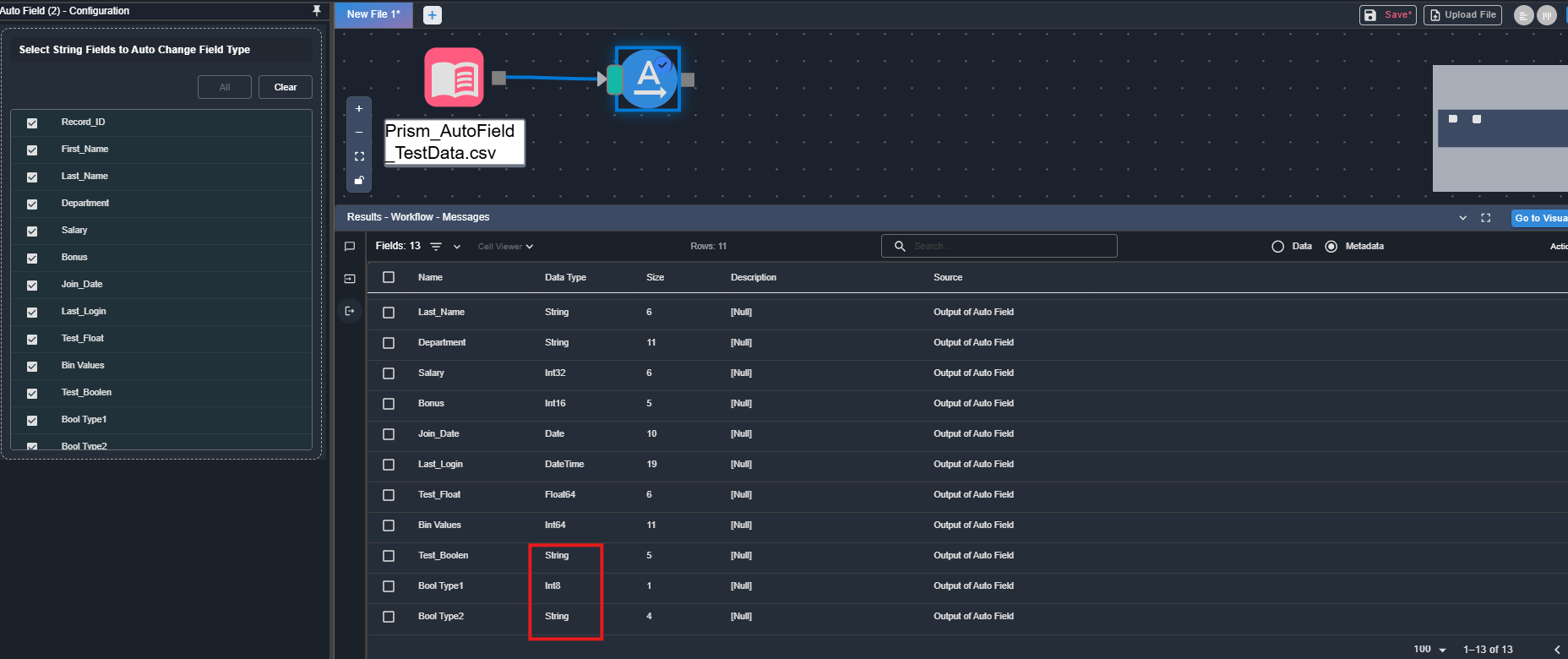The image size is (1568, 659).
Task: Collapse the Results panel using the chevron
Action: [1463, 218]
